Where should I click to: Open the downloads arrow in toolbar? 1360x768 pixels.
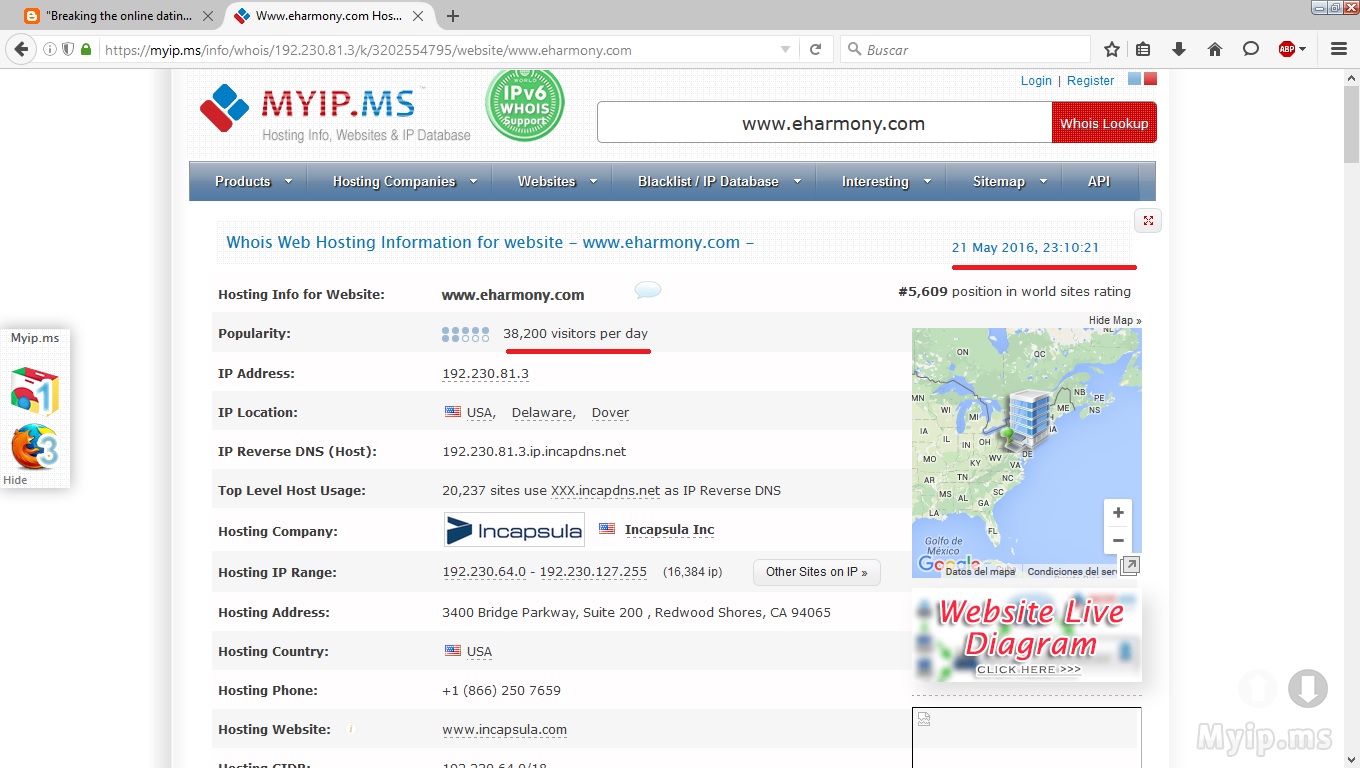(x=1179, y=49)
